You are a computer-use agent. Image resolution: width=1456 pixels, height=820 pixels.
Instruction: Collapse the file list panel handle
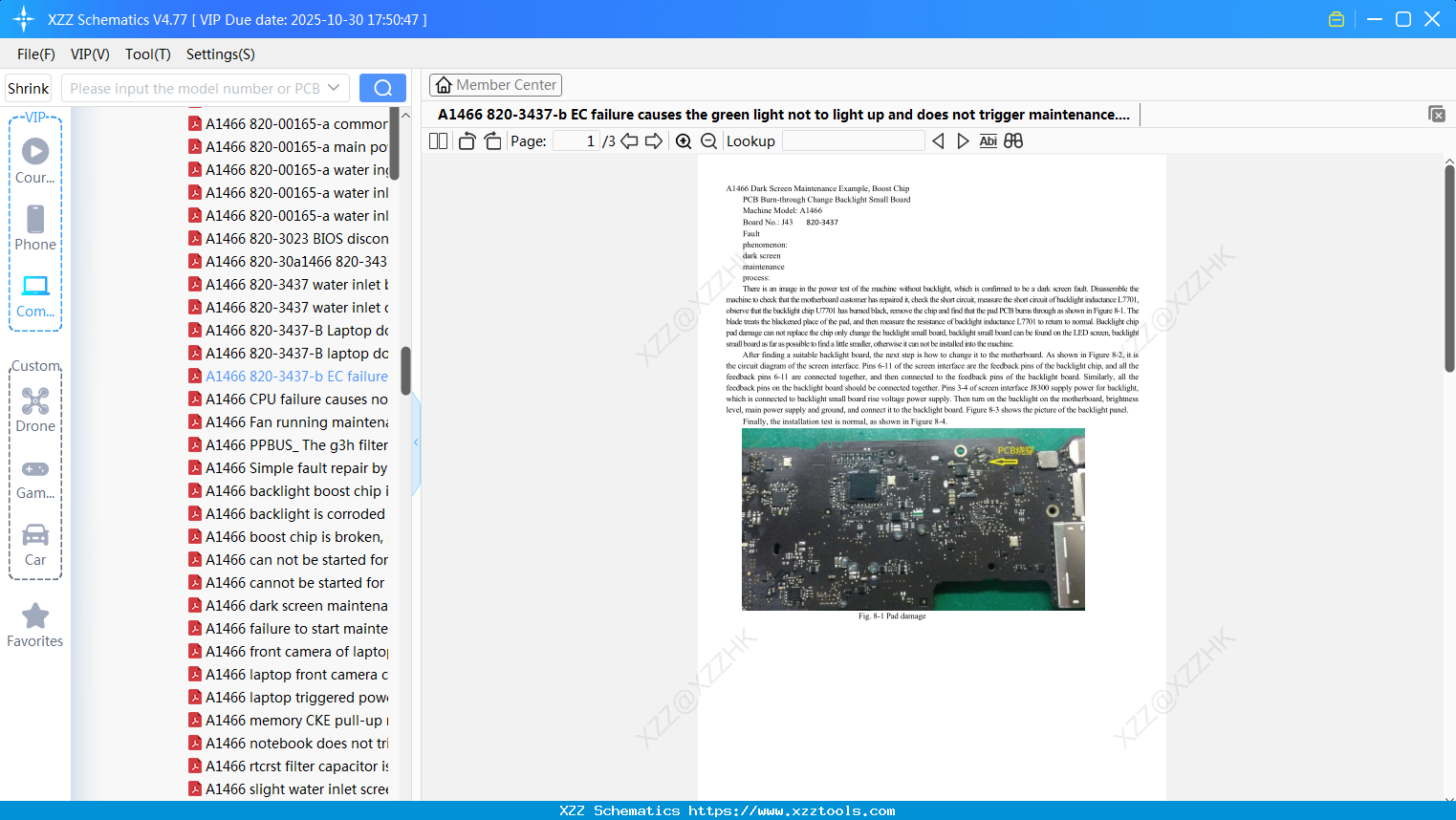point(416,442)
